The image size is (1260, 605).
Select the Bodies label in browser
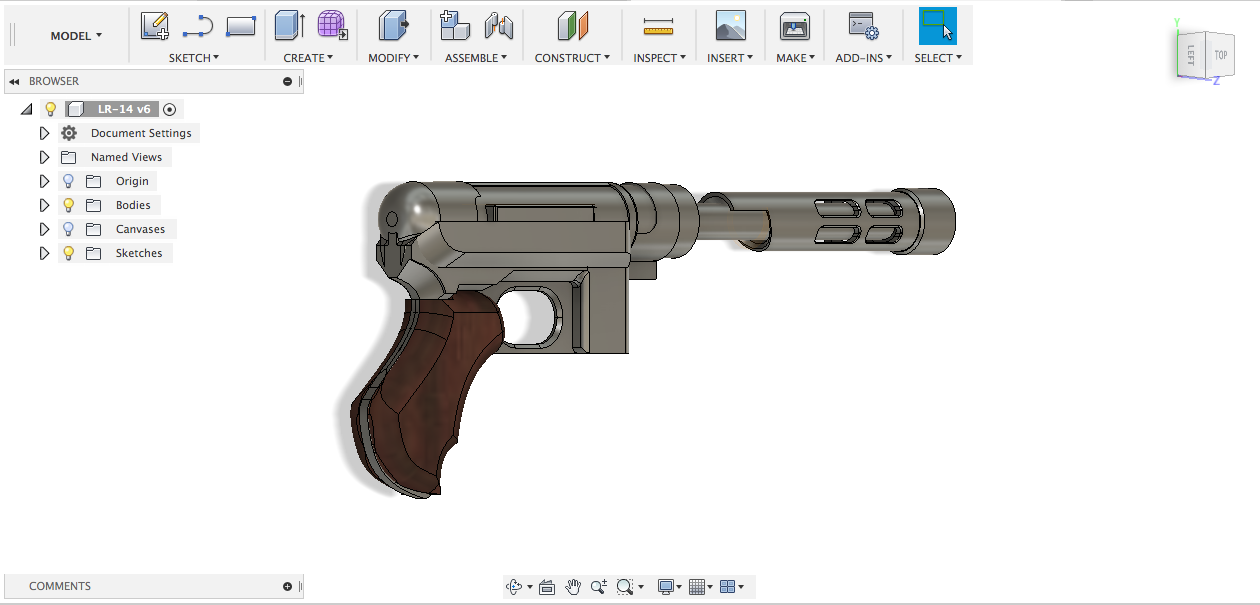click(133, 205)
